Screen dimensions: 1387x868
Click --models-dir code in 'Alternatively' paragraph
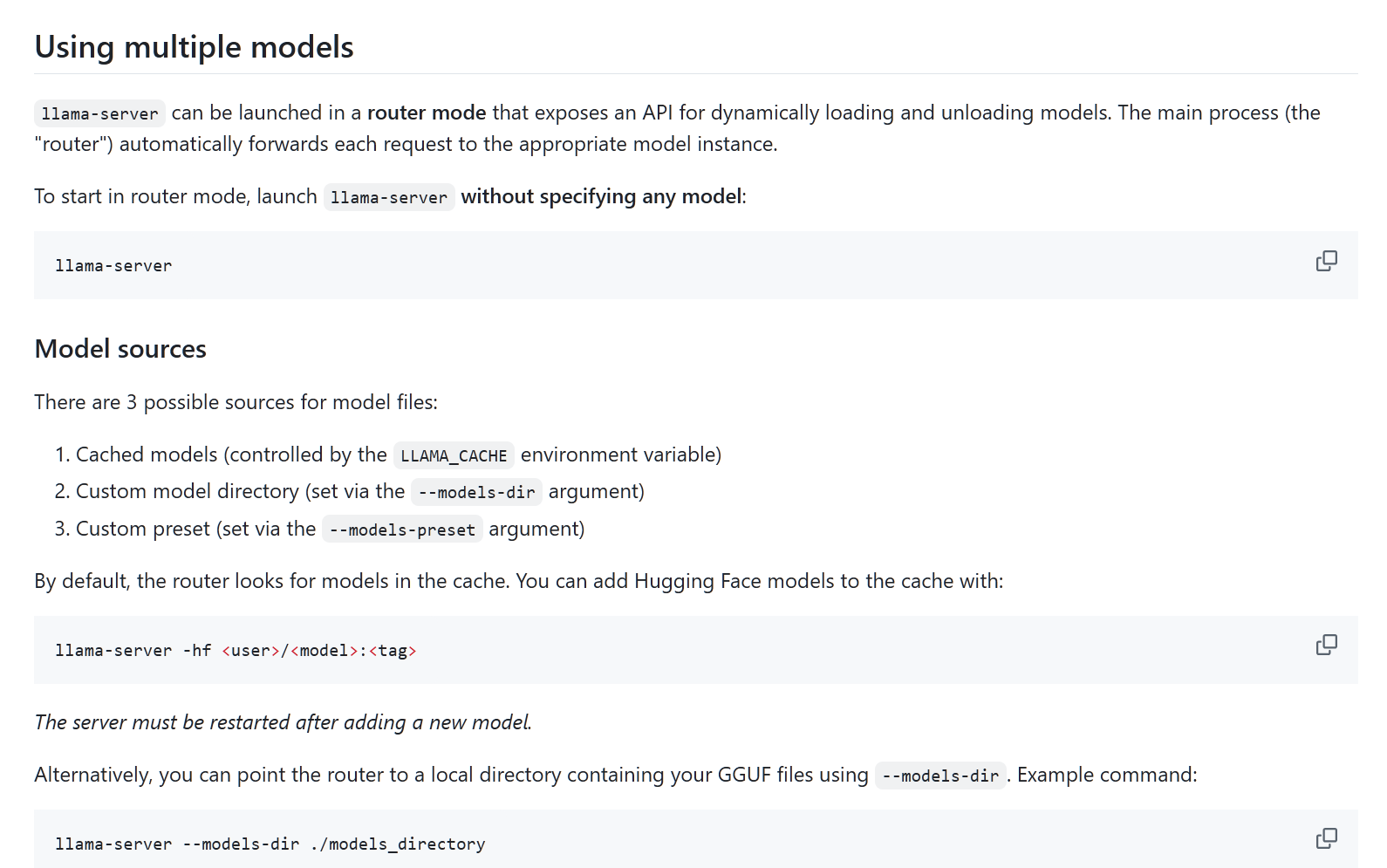(940, 776)
